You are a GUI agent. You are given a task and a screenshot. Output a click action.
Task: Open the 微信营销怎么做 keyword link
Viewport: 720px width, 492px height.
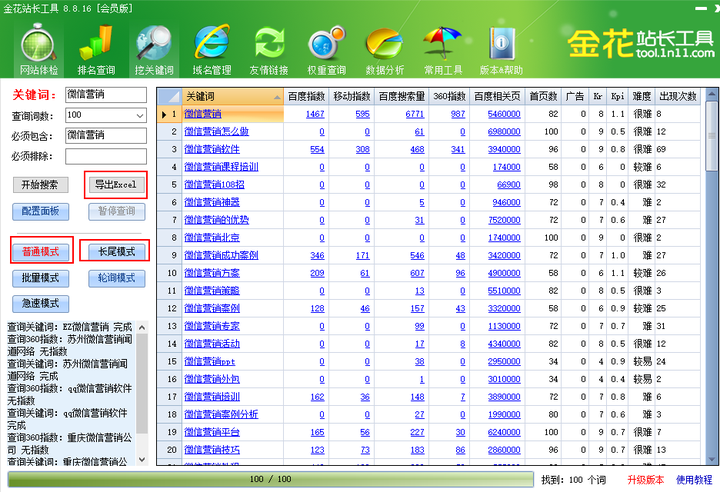point(216,132)
